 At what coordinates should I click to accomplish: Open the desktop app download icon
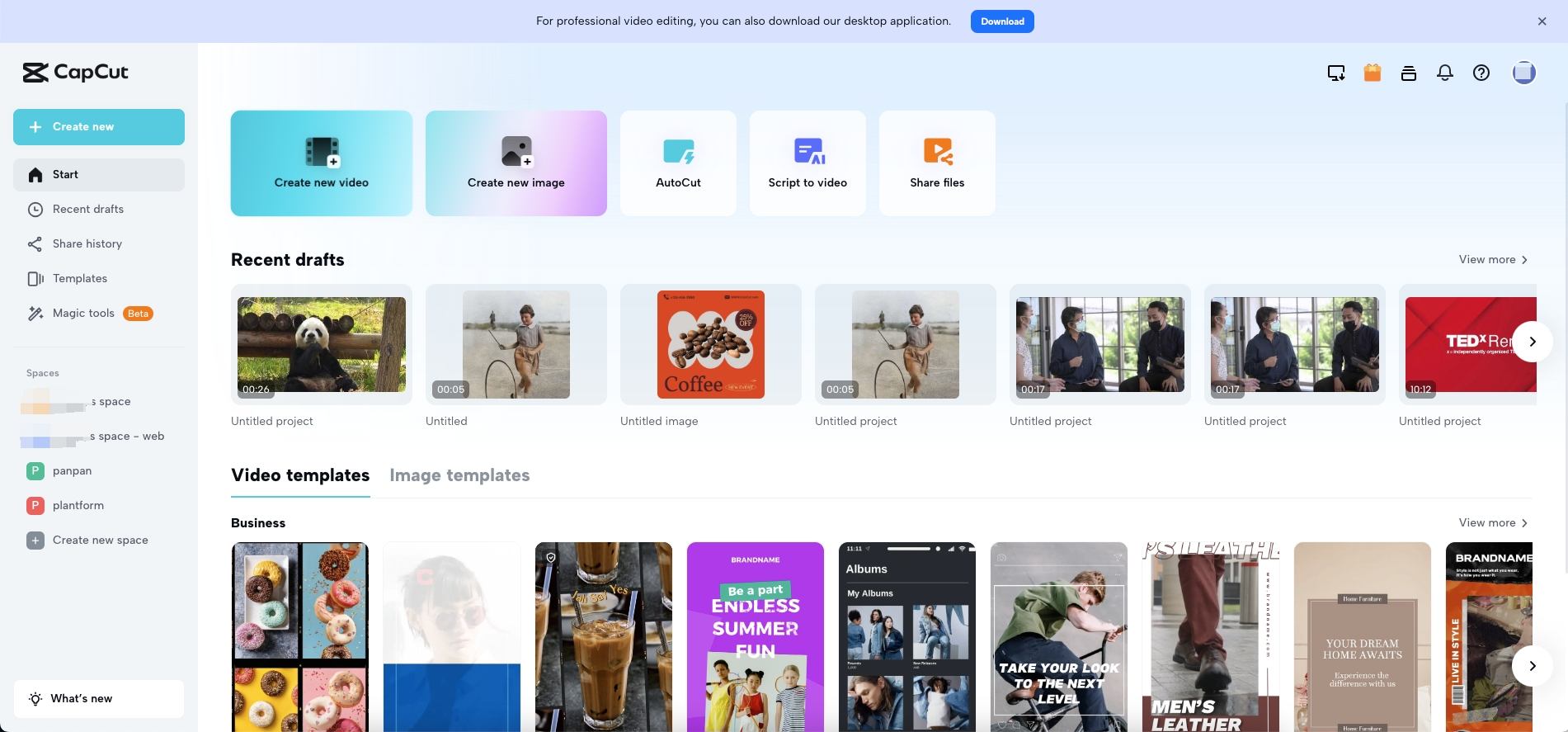[x=1336, y=73]
